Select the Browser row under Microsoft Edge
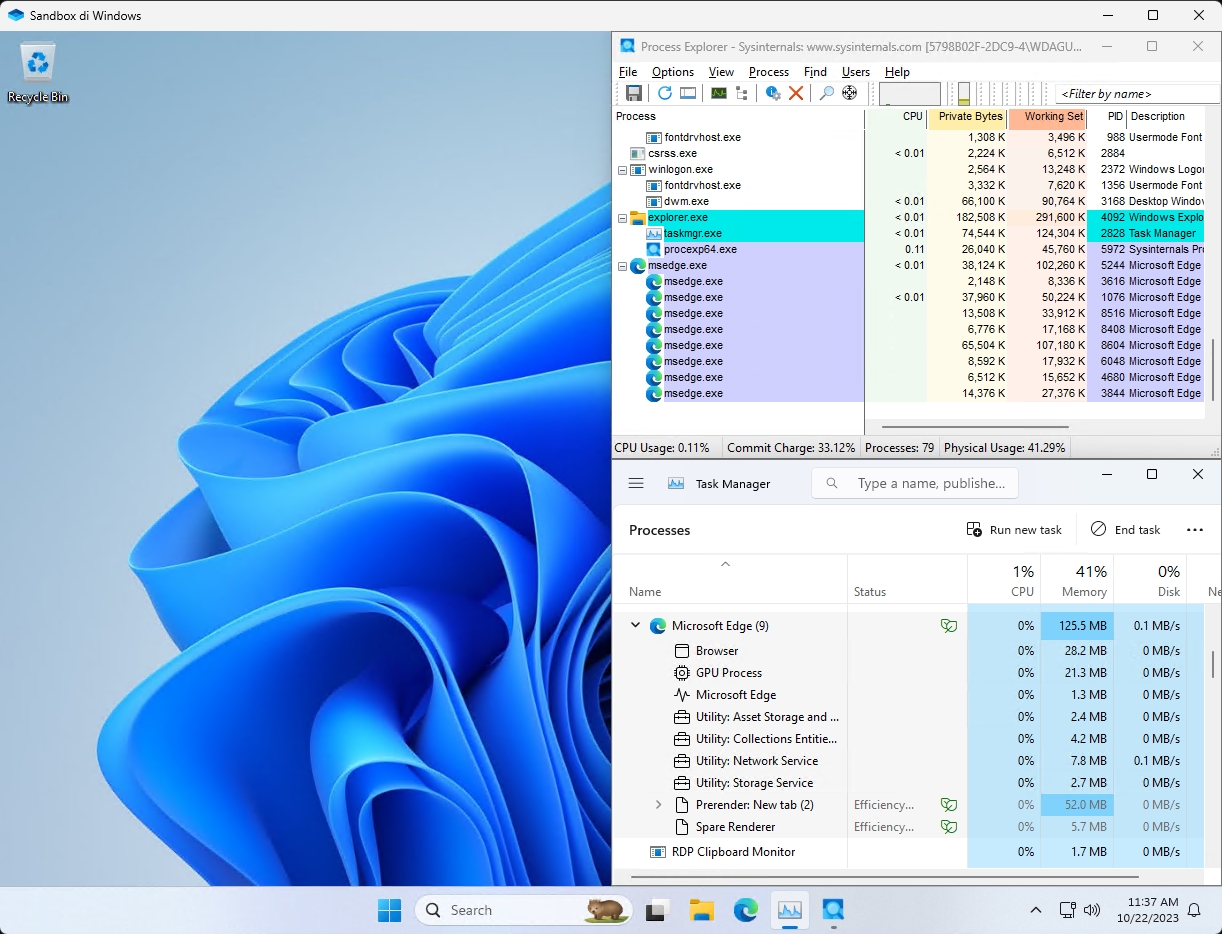The height and width of the screenshot is (934, 1222). pos(908,651)
